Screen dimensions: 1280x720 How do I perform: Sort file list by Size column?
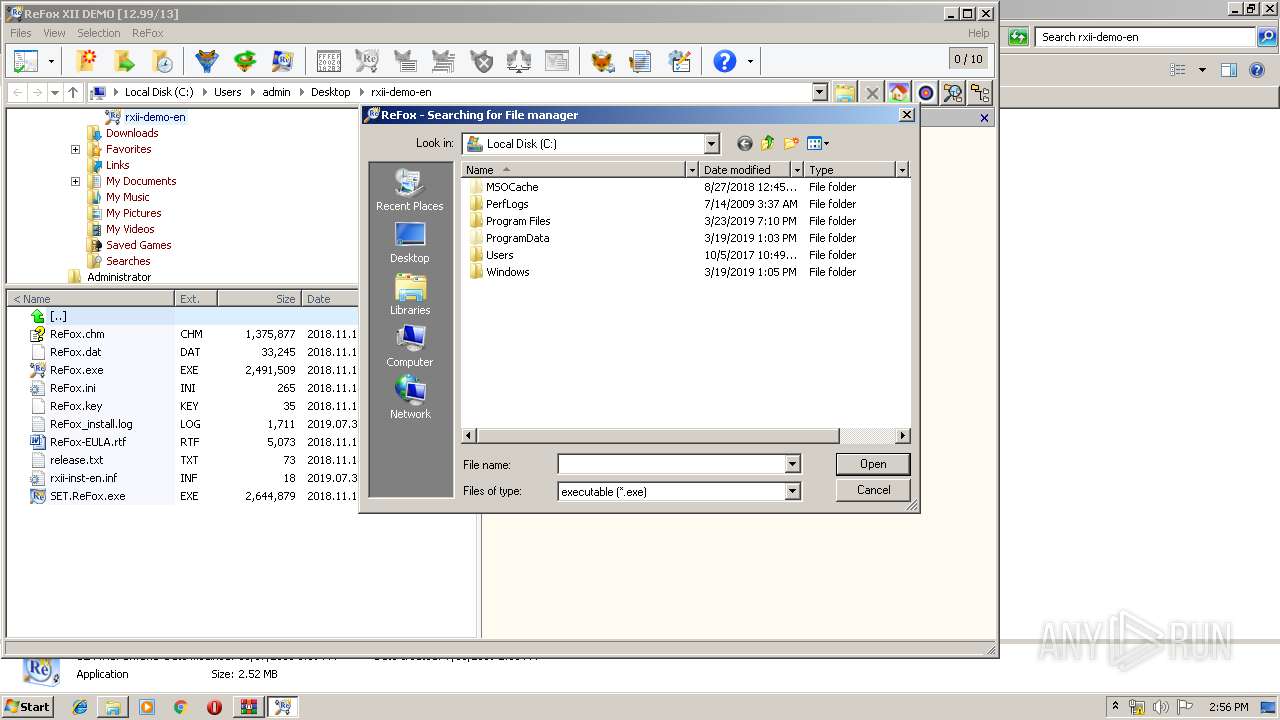(258, 298)
